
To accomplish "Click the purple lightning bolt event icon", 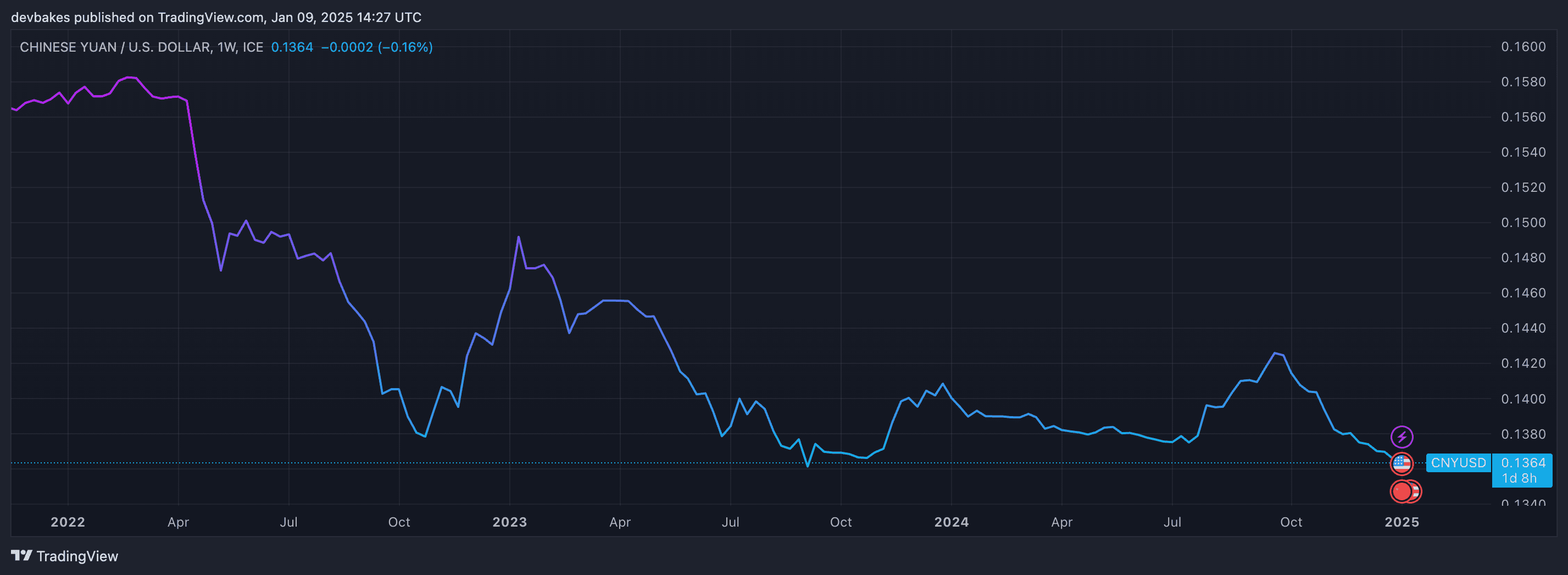I will point(1402,436).
